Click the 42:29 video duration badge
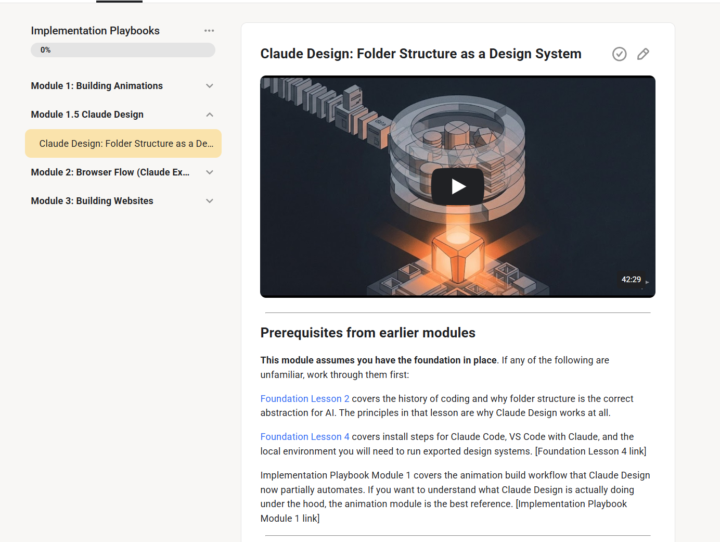This screenshot has width=720, height=542. [631, 279]
